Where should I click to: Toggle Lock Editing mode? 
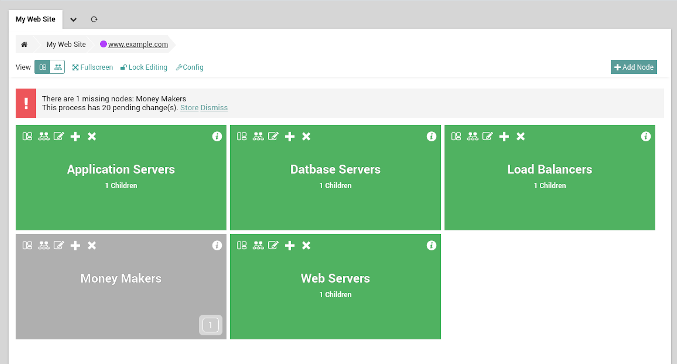coord(144,67)
